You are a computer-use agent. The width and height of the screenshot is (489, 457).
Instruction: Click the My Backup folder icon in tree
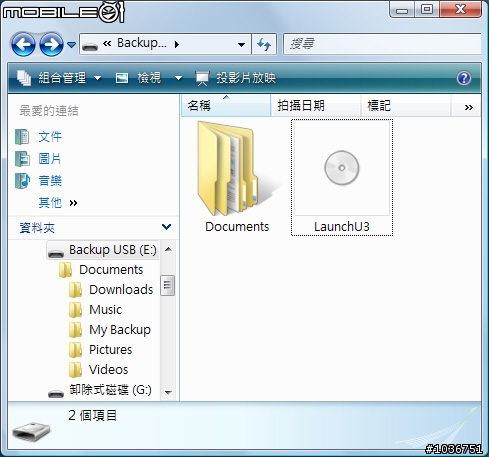click(x=75, y=330)
